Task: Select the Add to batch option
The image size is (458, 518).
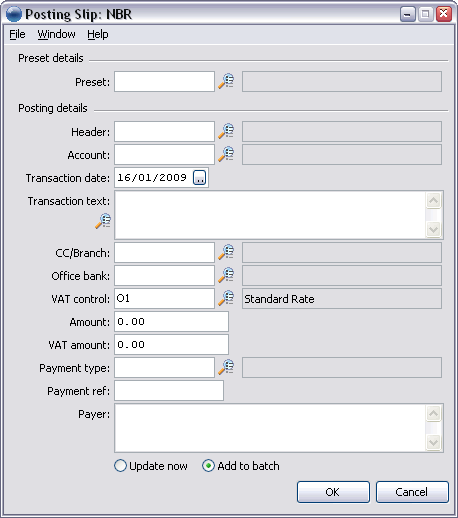Action: (208, 466)
